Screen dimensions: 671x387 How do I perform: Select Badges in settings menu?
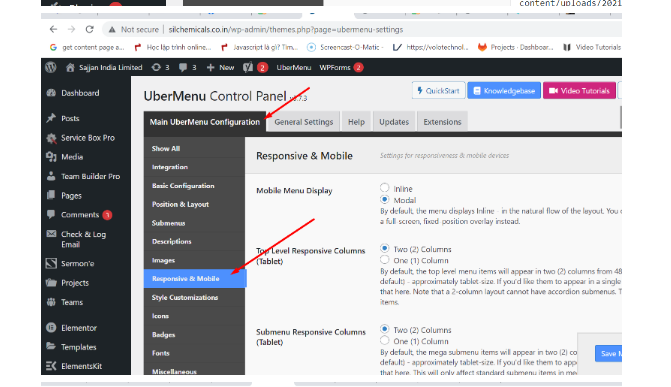[x=194, y=335]
